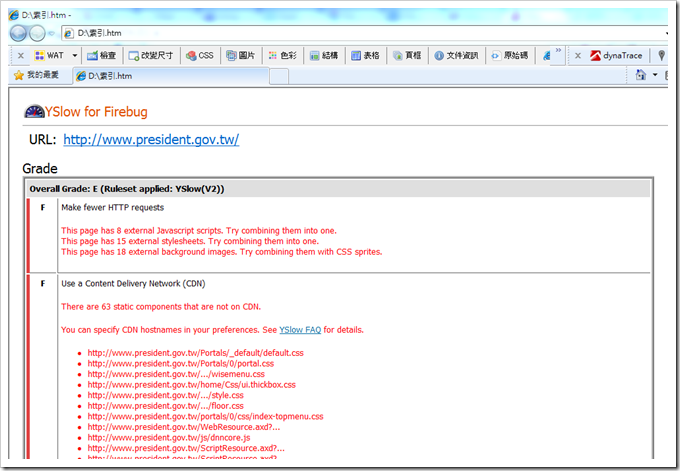Viewport: 680px width, 471px height.
Task: Click the line '8 external Javascript scripts'
Action: click(x=199, y=231)
